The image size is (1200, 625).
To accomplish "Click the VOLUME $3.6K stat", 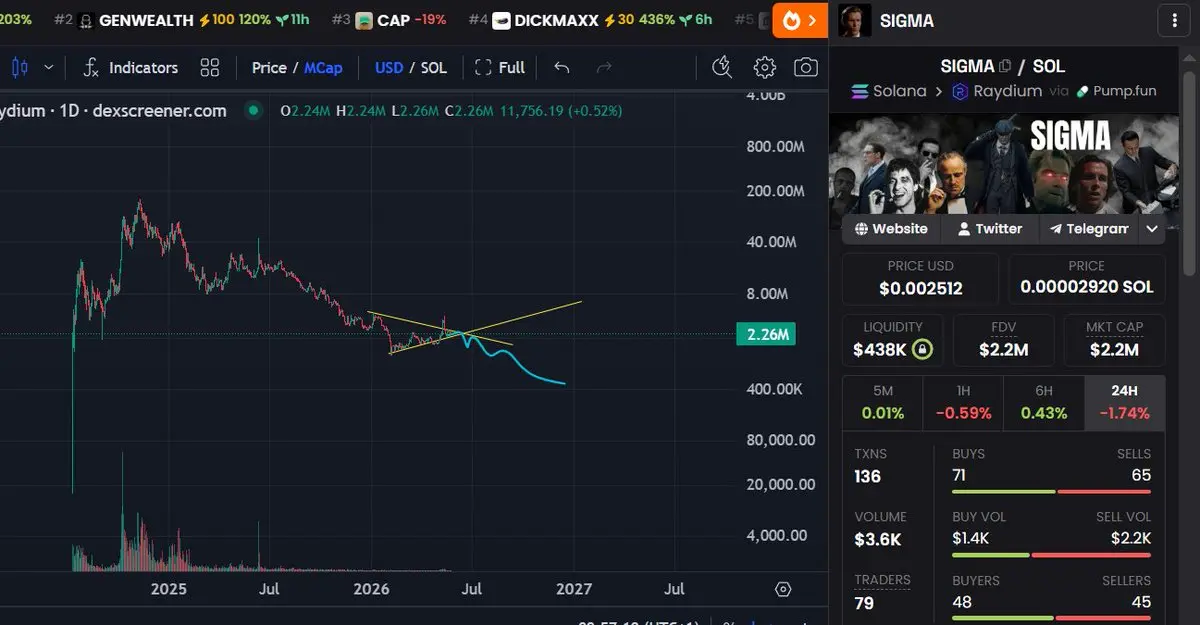I will click(x=880, y=530).
